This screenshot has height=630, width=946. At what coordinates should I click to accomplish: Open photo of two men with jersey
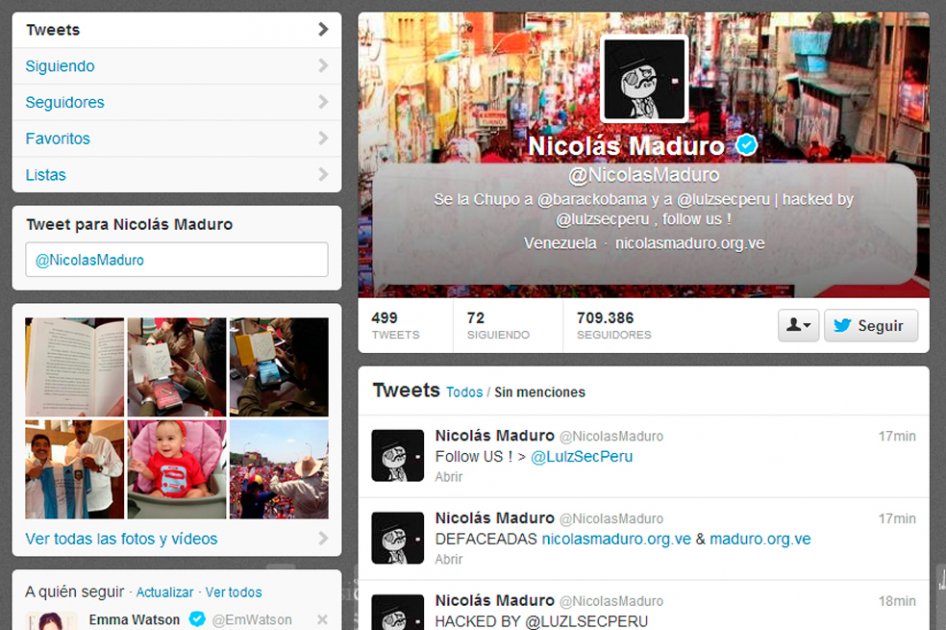75,469
